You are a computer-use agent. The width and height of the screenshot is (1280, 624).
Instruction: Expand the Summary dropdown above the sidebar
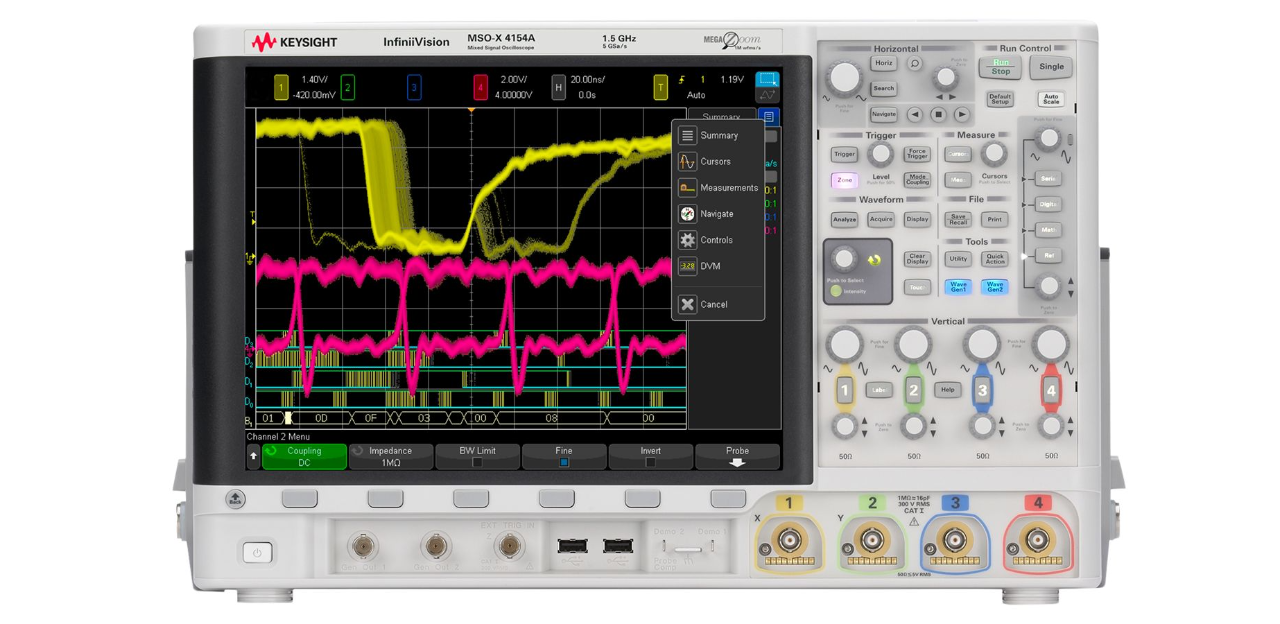click(721, 117)
